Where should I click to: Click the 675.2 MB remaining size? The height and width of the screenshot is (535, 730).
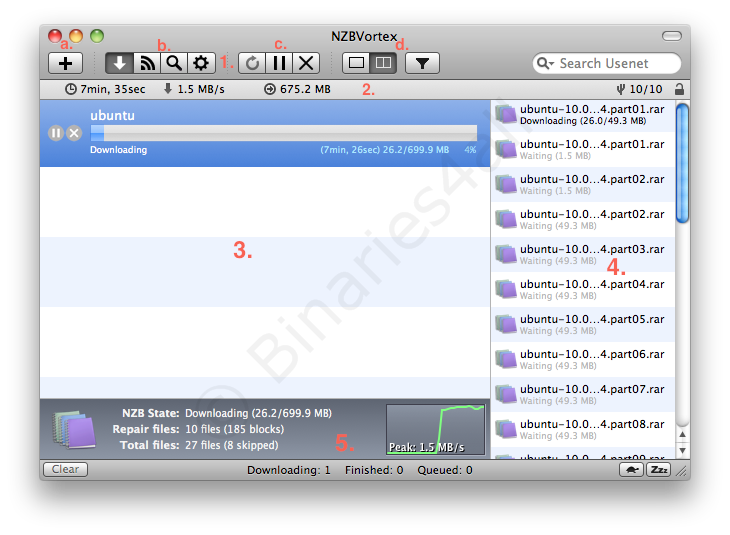[x=297, y=89]
